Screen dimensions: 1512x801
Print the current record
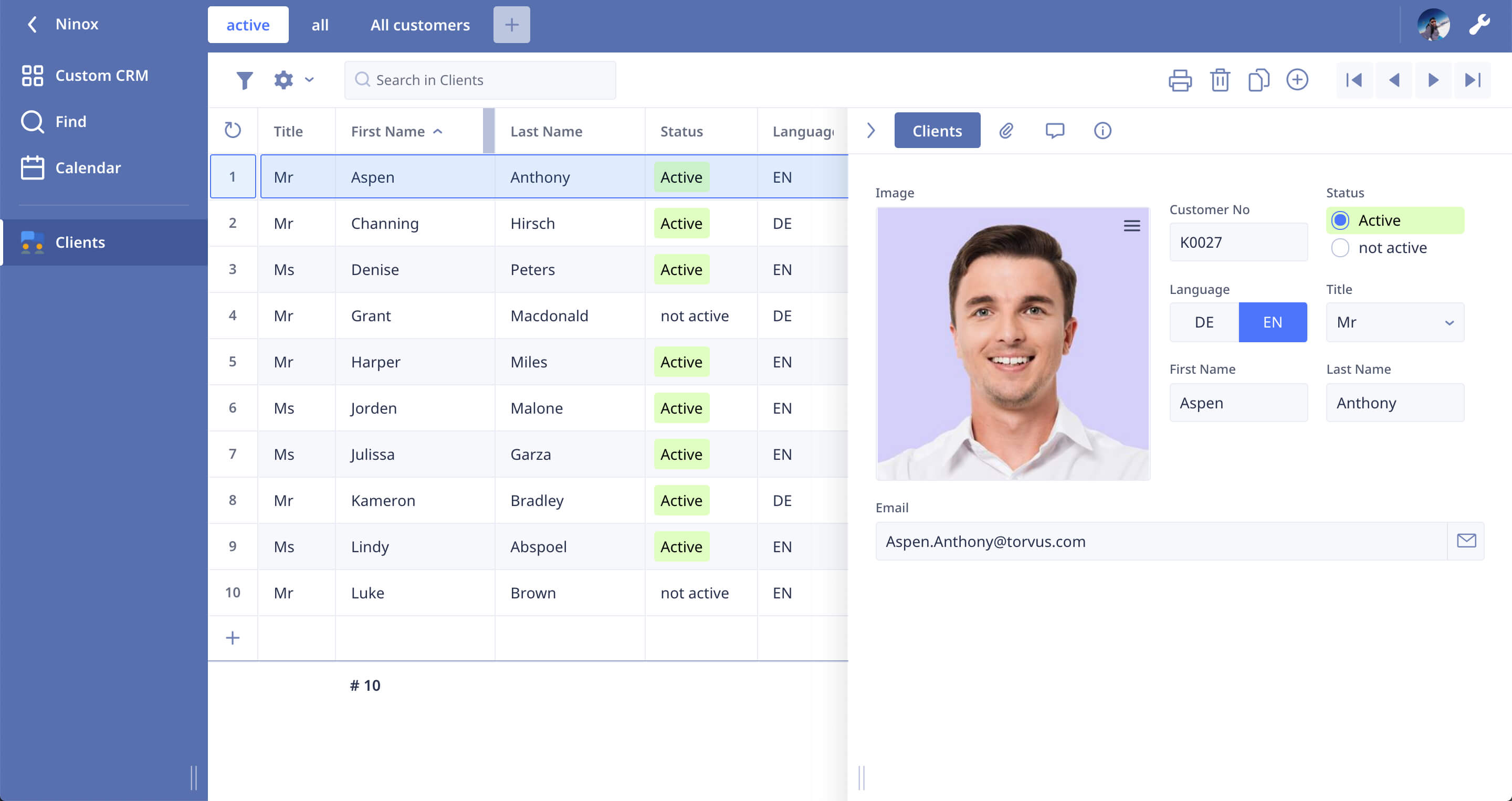[1180, 80]
